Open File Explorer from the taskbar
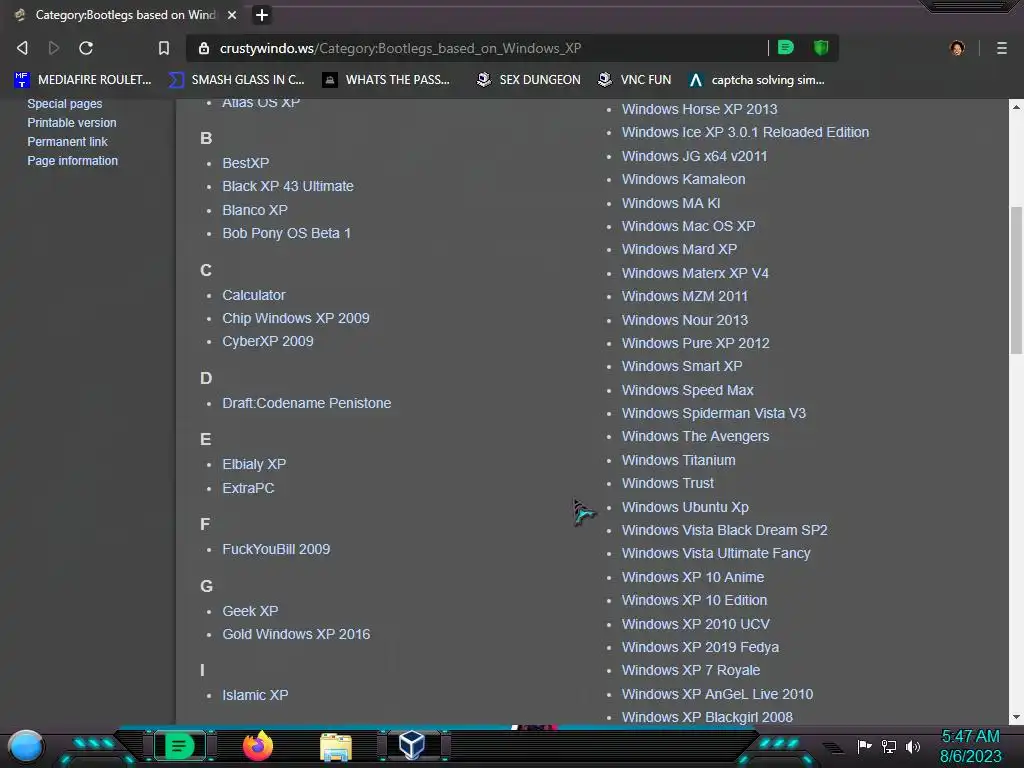1024x768 pixels. point(336,746)
